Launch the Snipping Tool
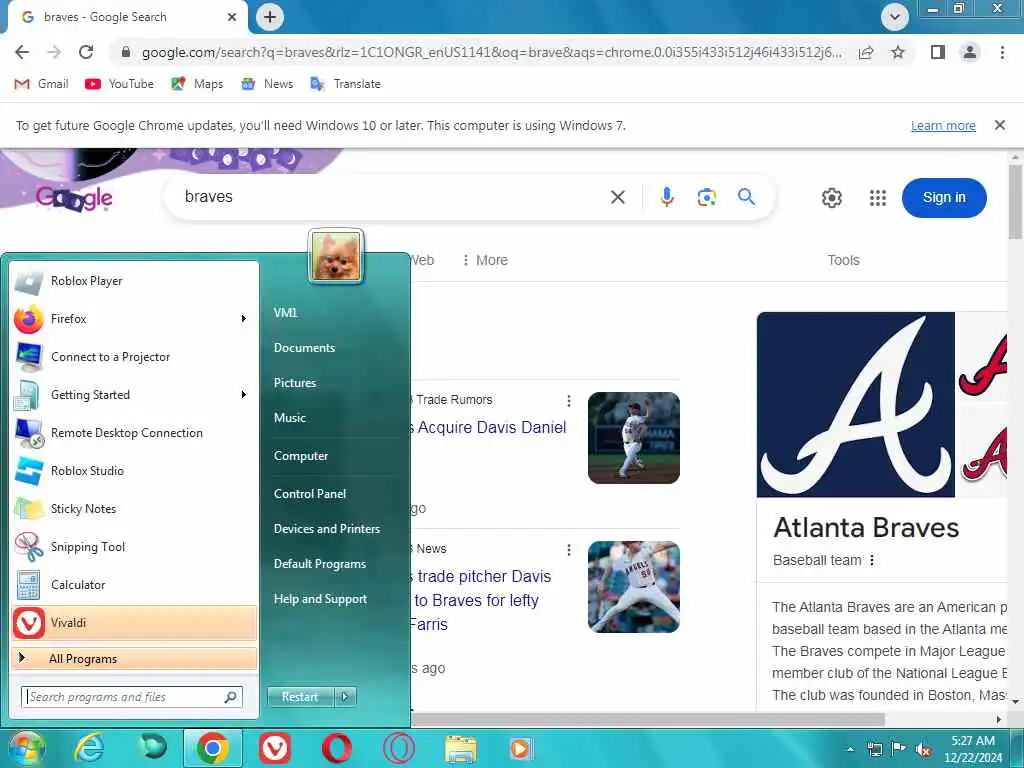The width and height of the screenshot is (1024, 768). pos(134,547)
